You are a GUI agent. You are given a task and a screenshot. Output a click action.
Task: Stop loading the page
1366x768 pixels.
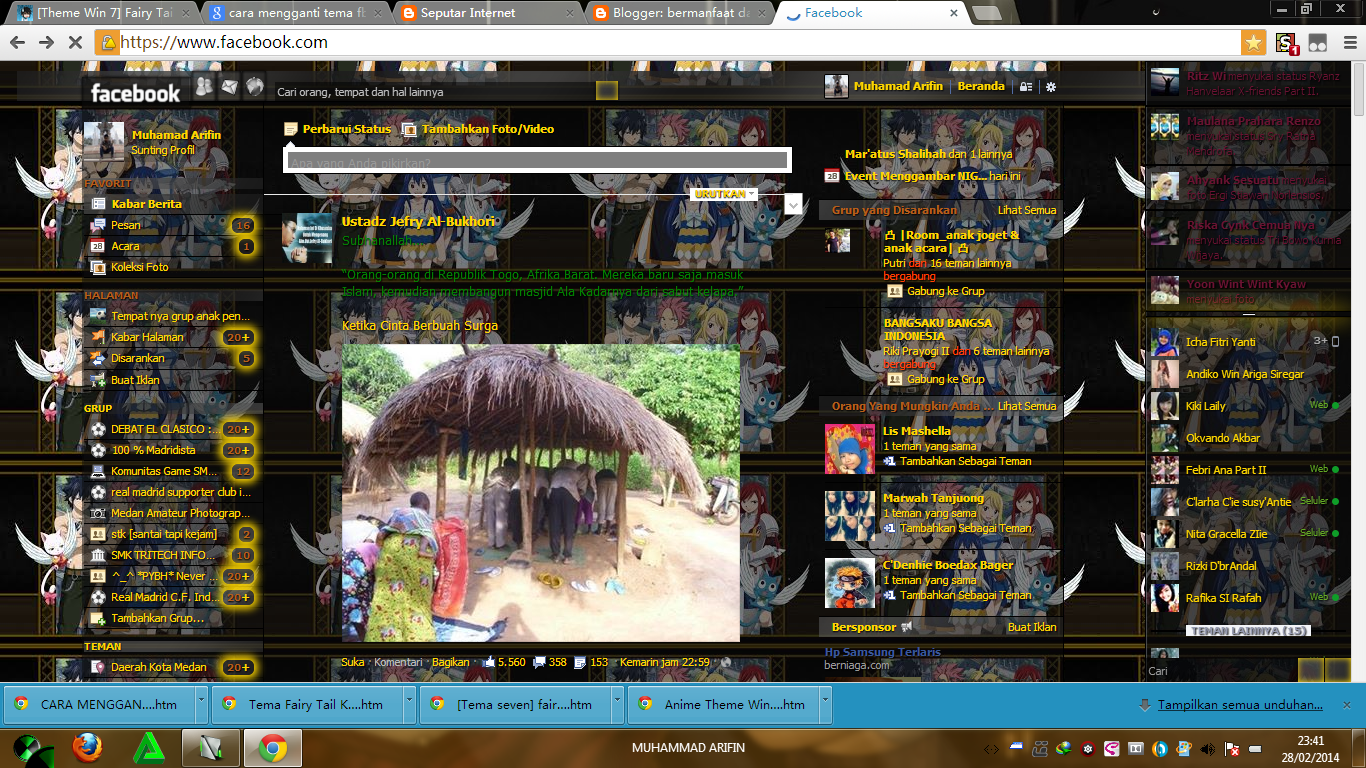(74, 42)
